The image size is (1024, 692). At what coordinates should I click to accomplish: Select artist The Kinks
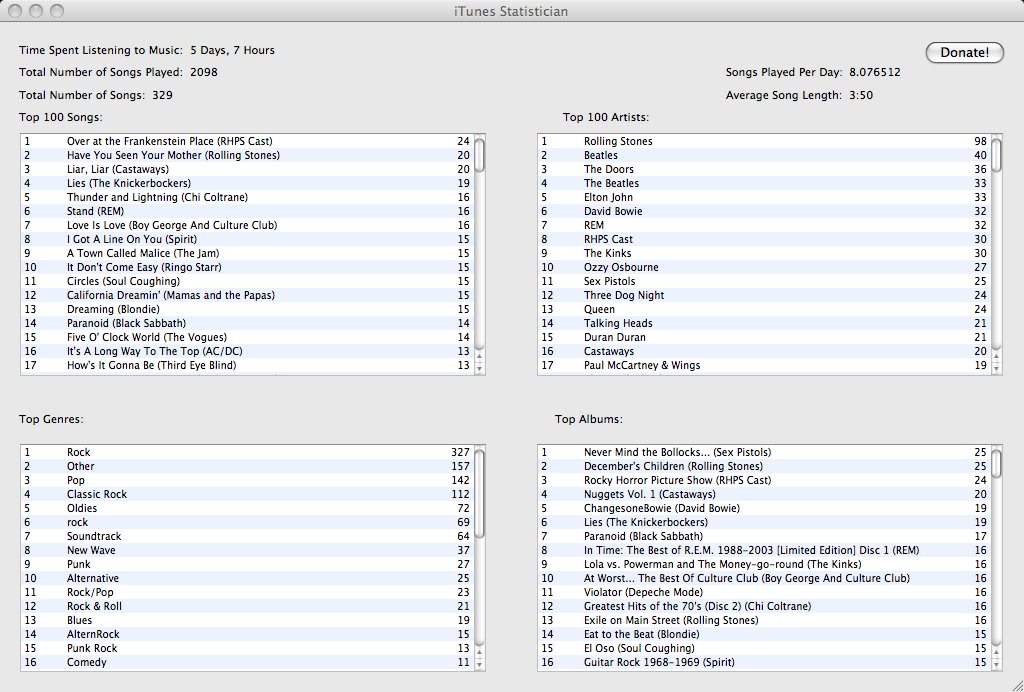[765, 253]
